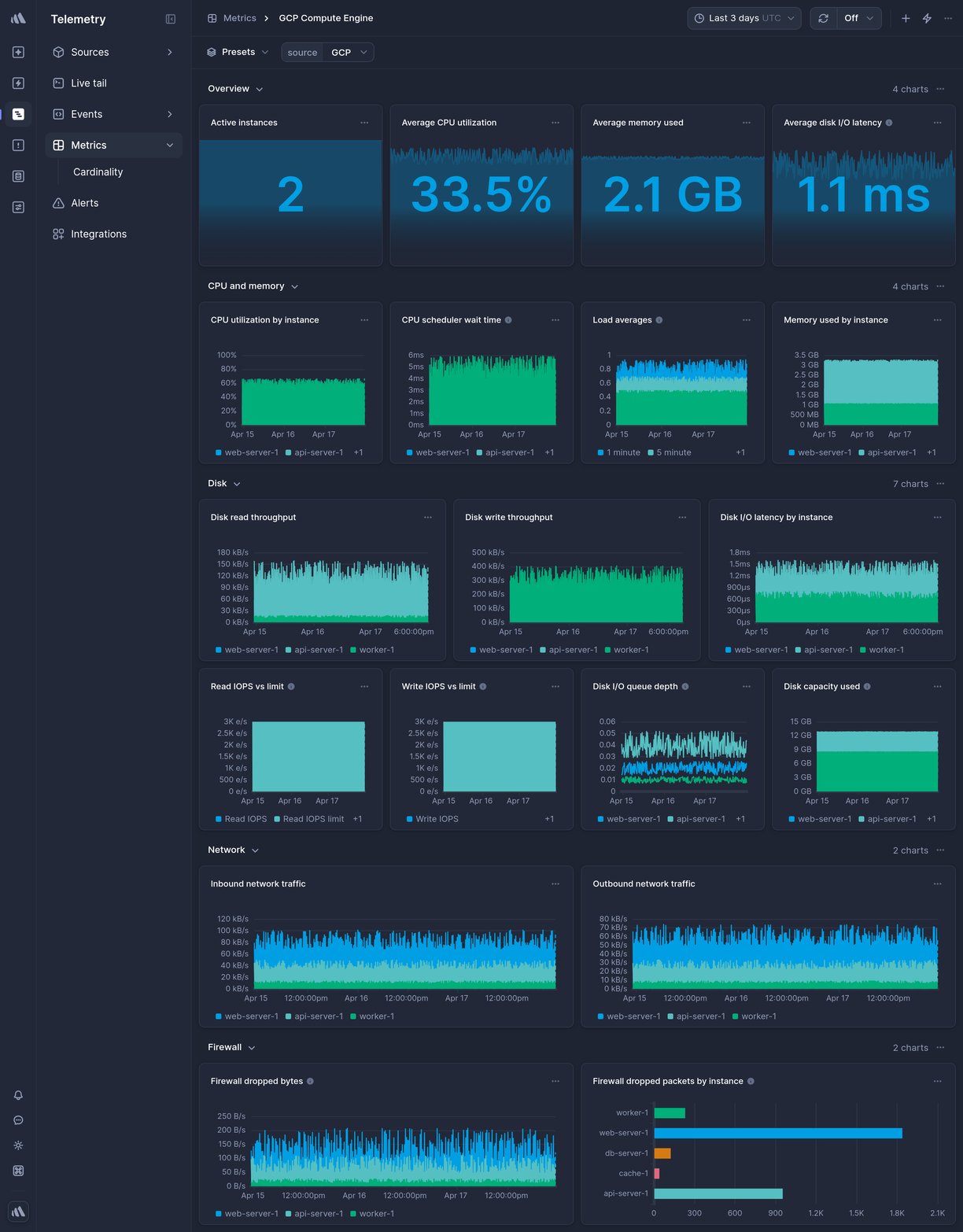The image size is (963, 1232).
Task: Click the refresh icon in the top bar
Action: (823, 17)
